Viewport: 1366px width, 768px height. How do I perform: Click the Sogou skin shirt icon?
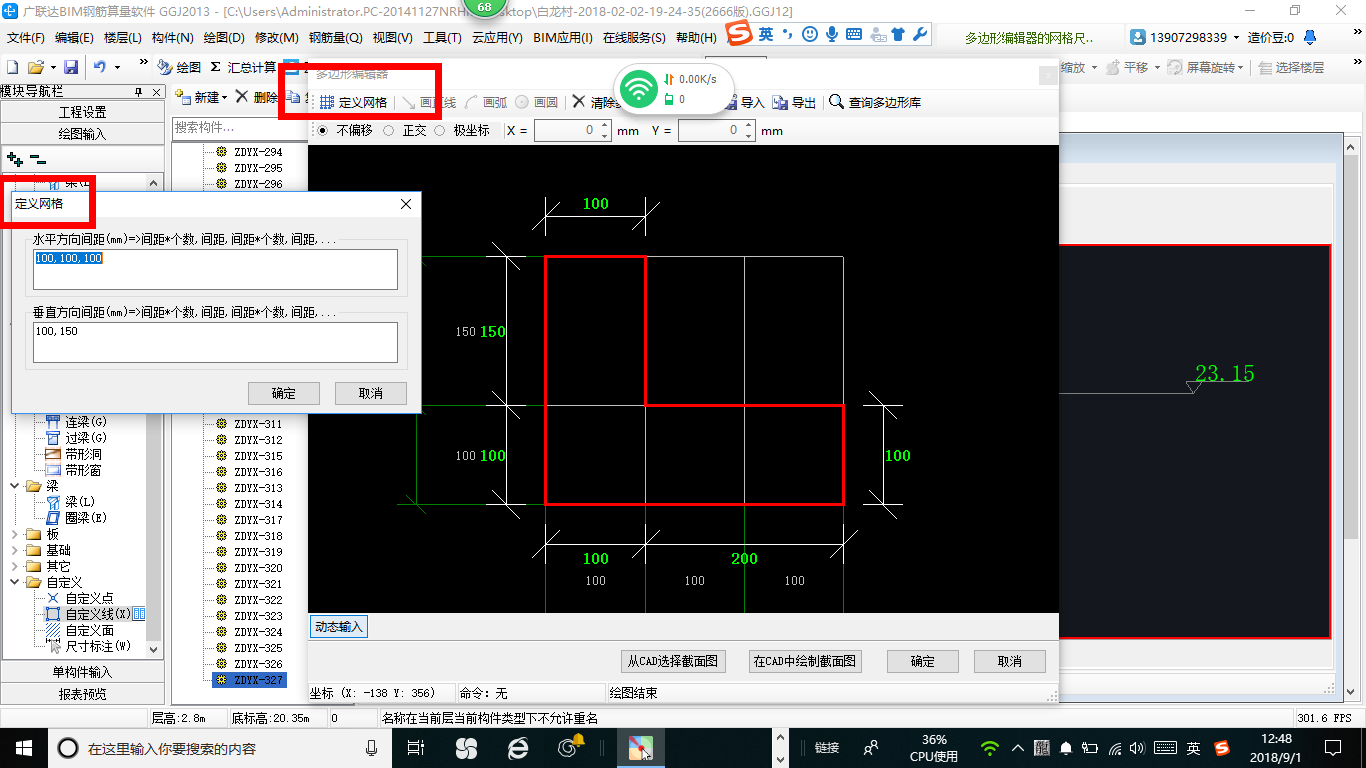(898, 35)
